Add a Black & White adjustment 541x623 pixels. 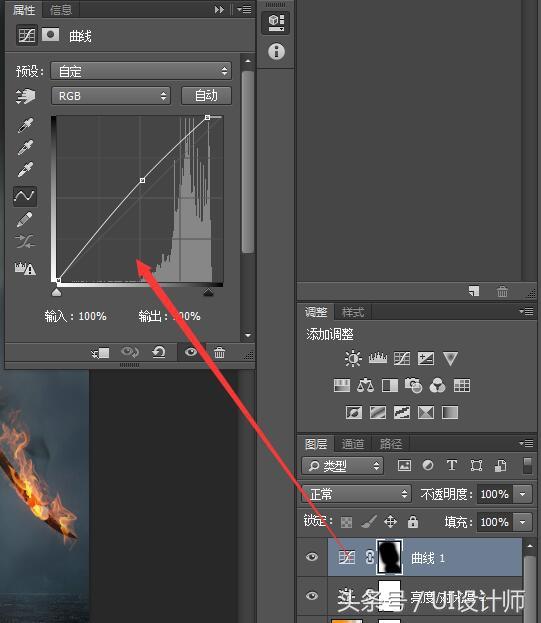[390, 385]
